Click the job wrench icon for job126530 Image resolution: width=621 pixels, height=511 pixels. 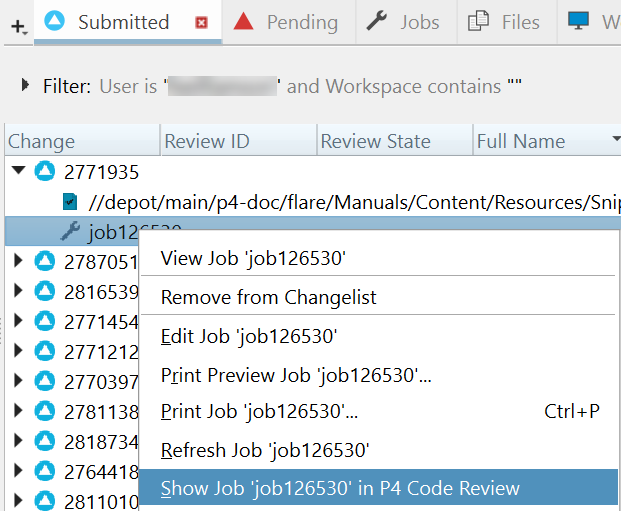point(70,232)
